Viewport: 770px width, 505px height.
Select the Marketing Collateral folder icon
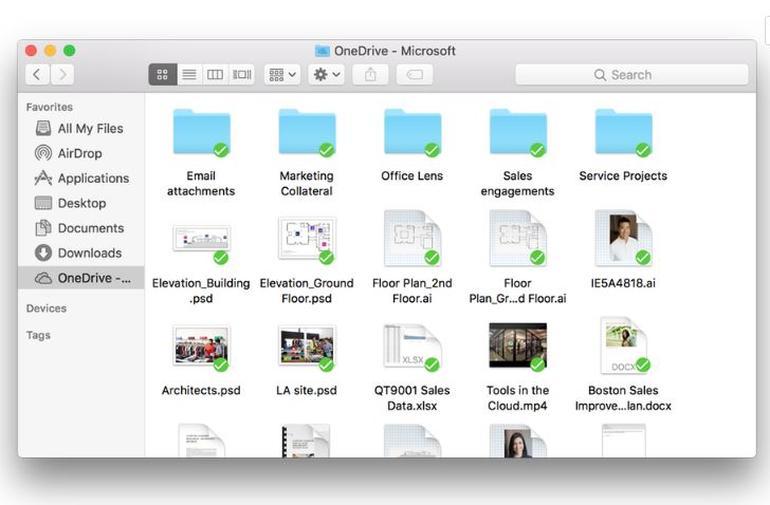click(x=306, y=134)
